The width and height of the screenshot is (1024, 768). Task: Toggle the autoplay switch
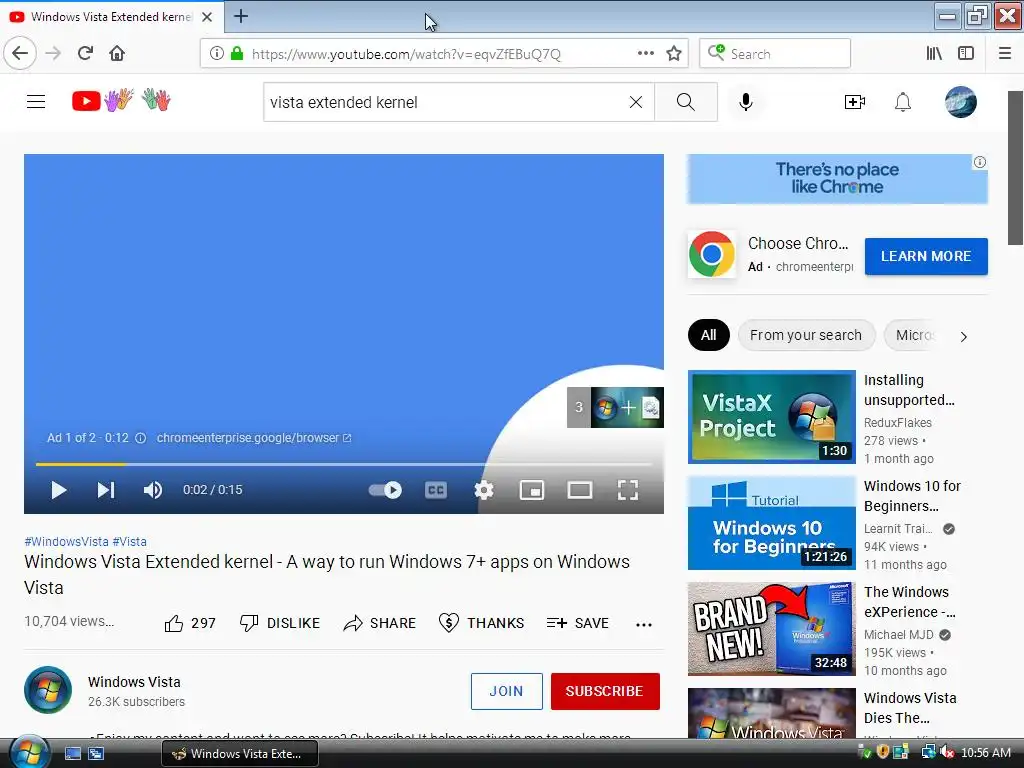click(x=385, y=490)
